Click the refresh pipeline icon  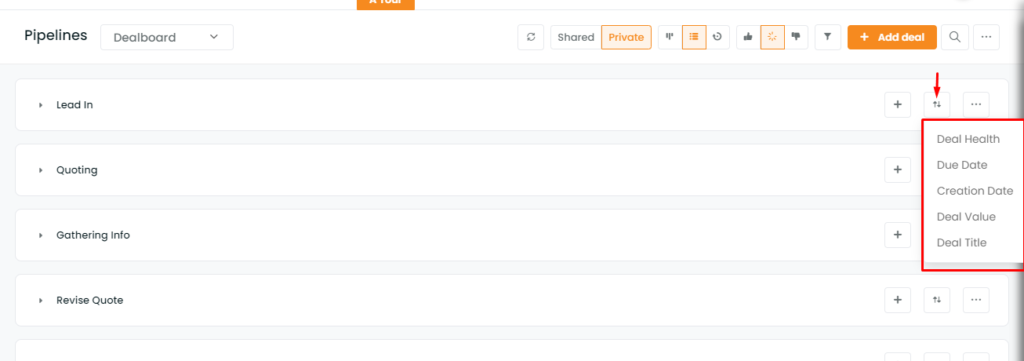[530, 37]
